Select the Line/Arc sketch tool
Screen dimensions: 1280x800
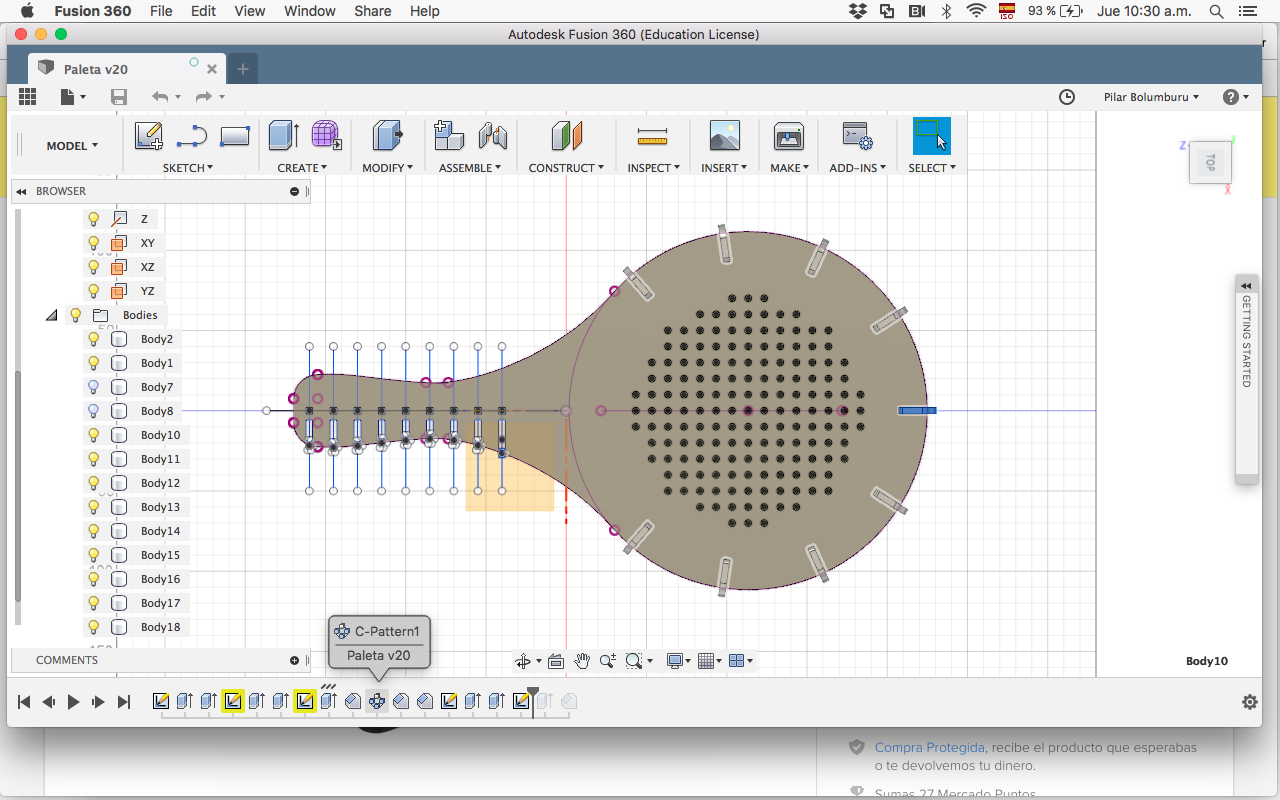191,136
